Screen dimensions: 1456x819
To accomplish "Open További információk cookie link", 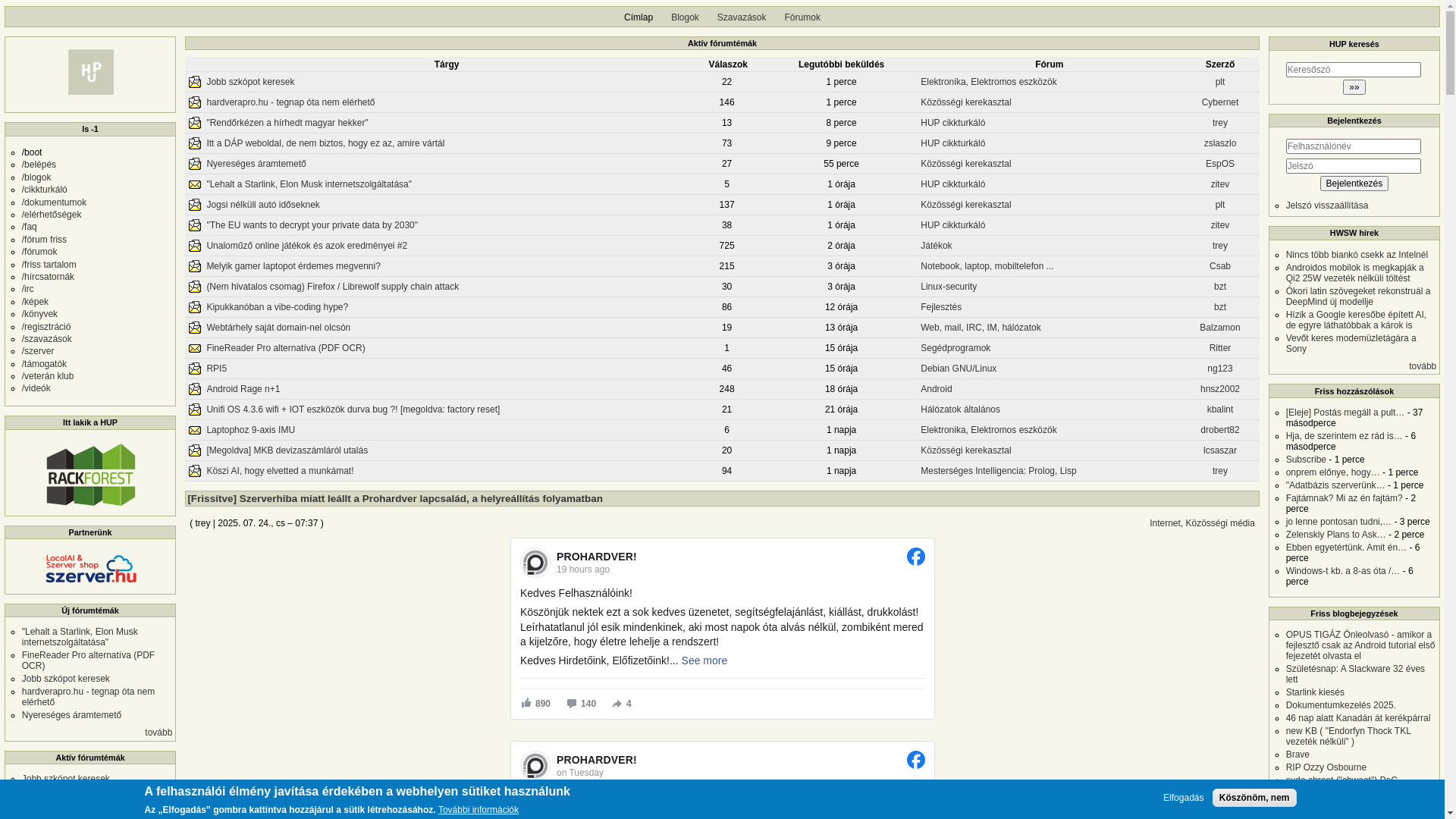I will (x=479, y=810).
